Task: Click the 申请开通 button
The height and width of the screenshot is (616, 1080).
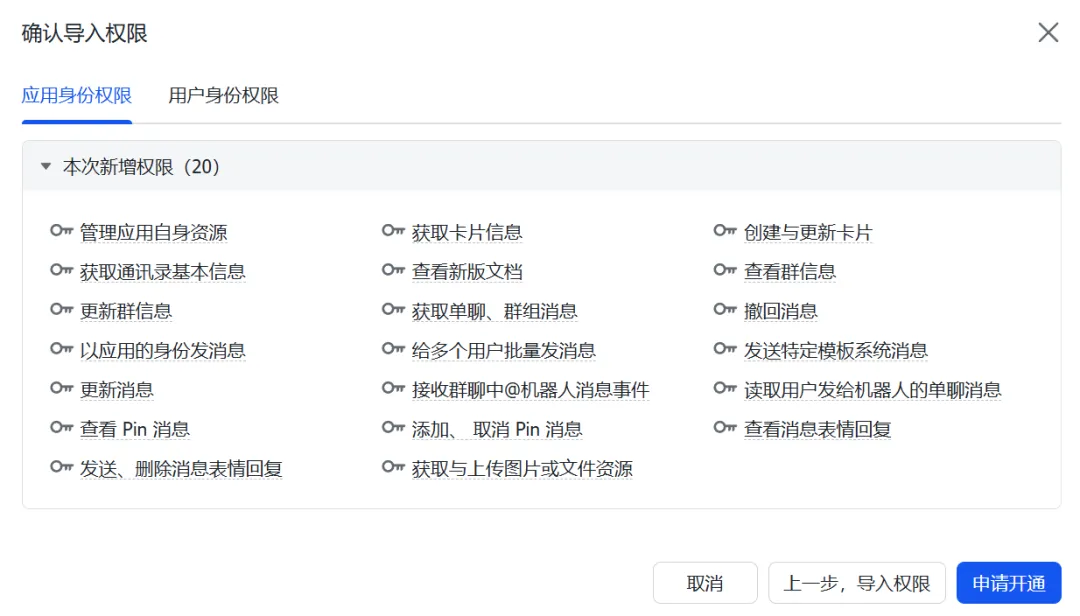Action: pos(1009,583)
